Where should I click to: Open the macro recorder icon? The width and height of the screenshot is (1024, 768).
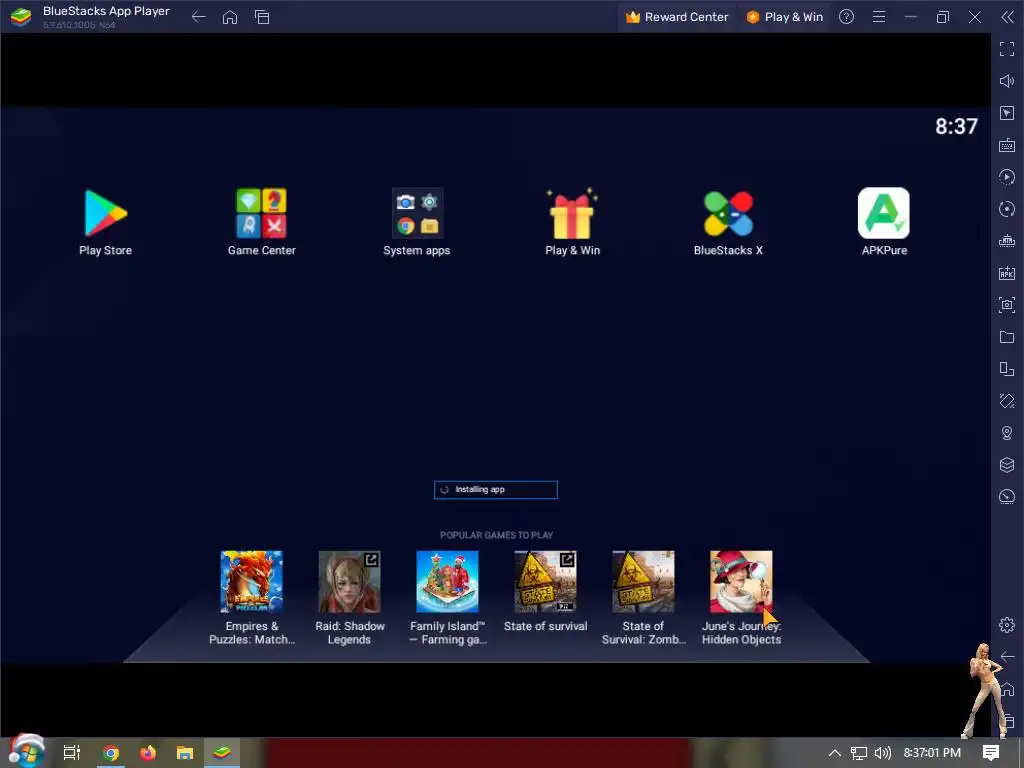1007,177
